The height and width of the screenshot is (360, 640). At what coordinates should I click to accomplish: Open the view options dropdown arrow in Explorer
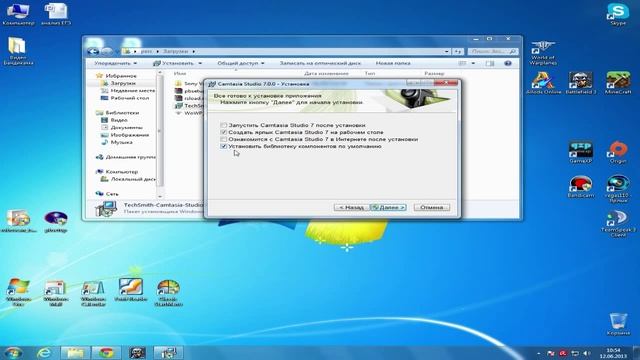pos(473,63)
